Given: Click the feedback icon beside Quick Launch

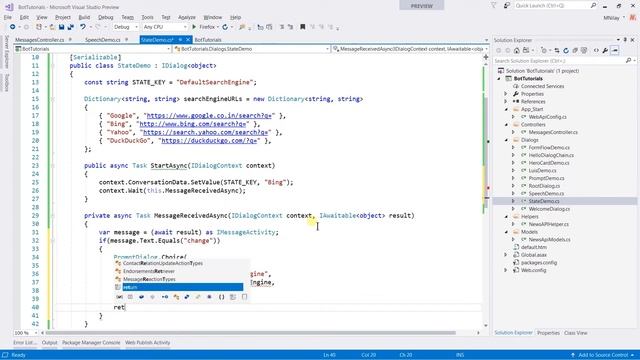Looking at the screenshot, I should tap(507, 5).
